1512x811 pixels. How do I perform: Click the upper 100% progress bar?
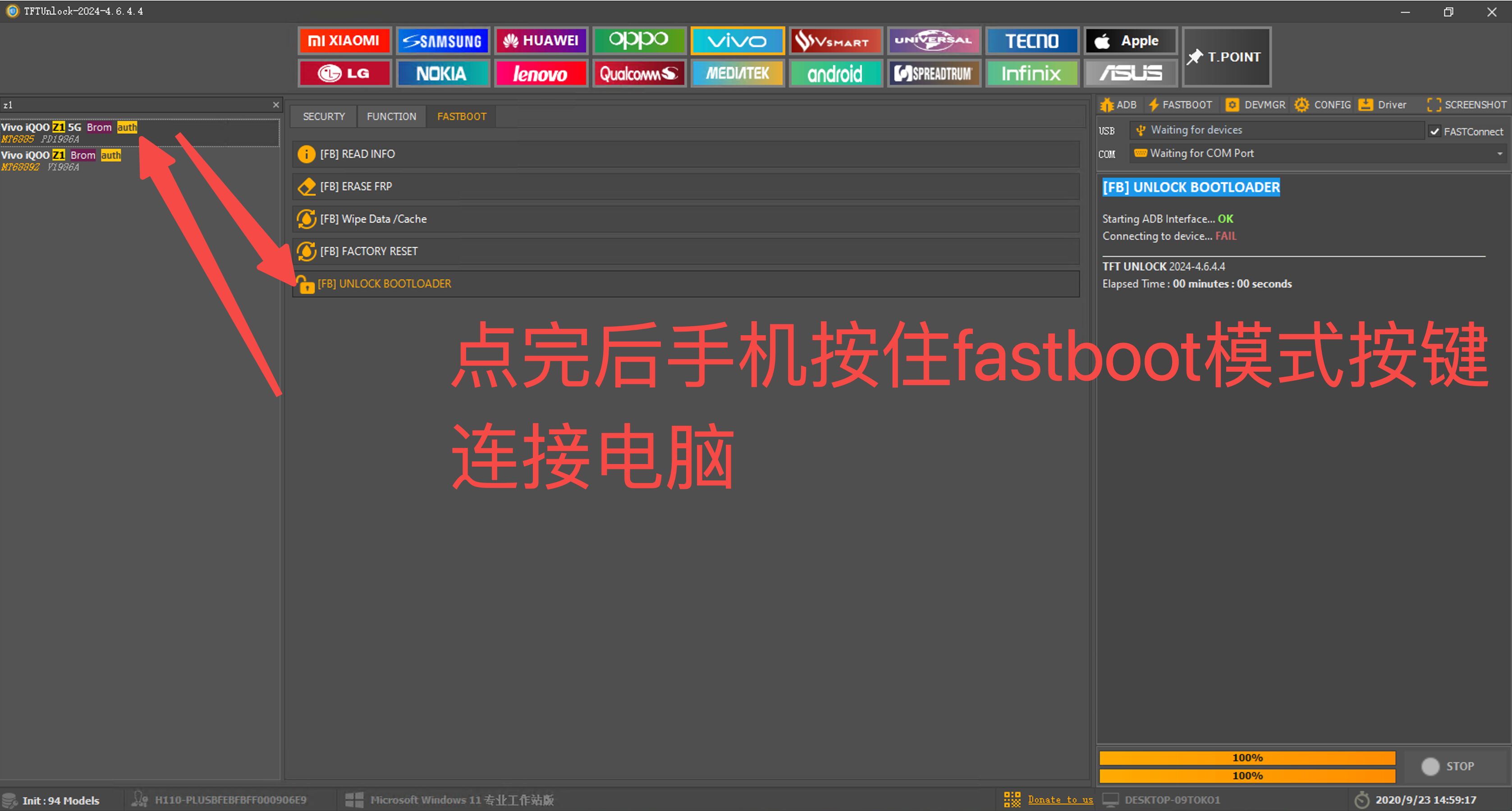[1247, 757]
